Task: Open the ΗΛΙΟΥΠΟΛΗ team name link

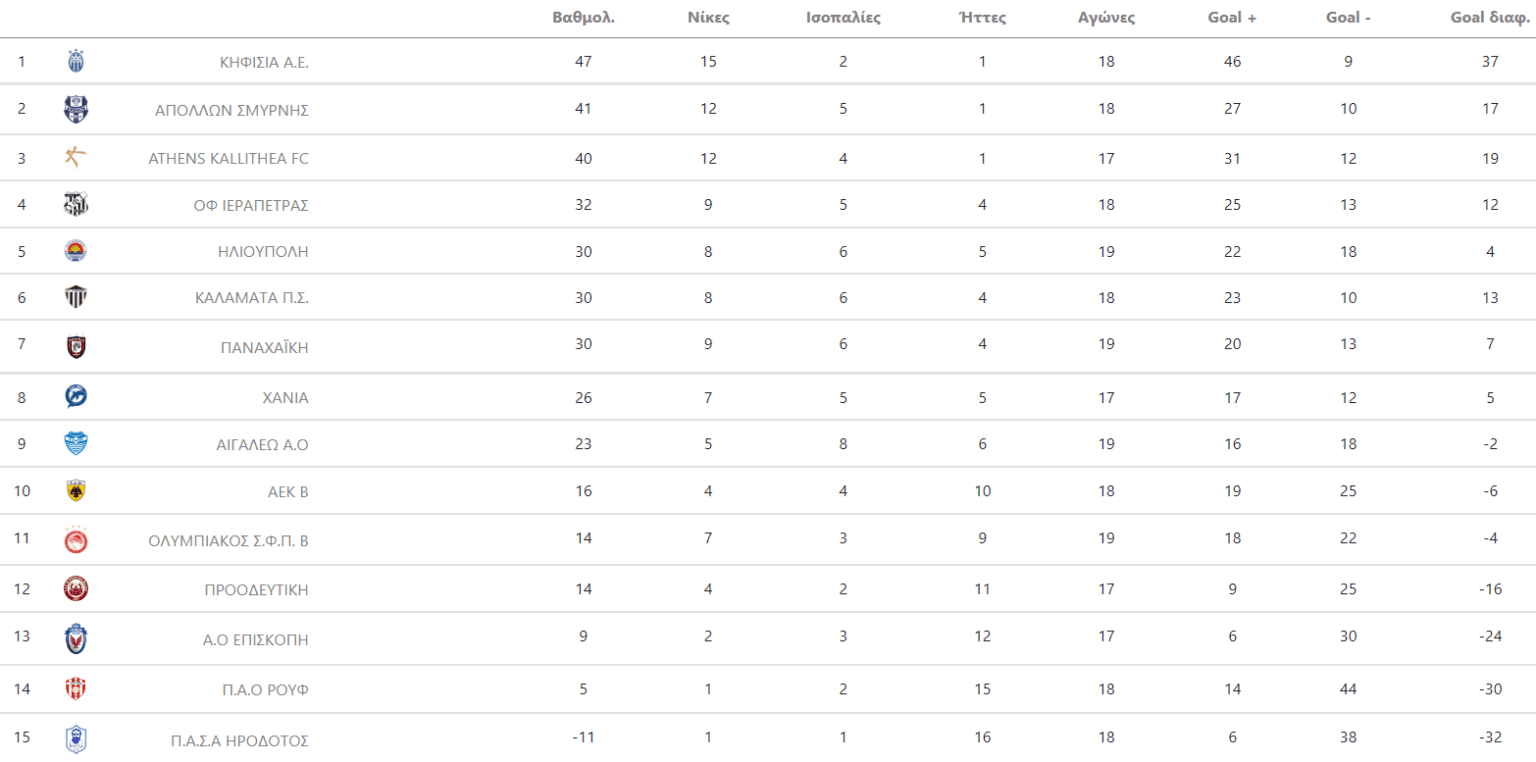Action: pos(263,251)
